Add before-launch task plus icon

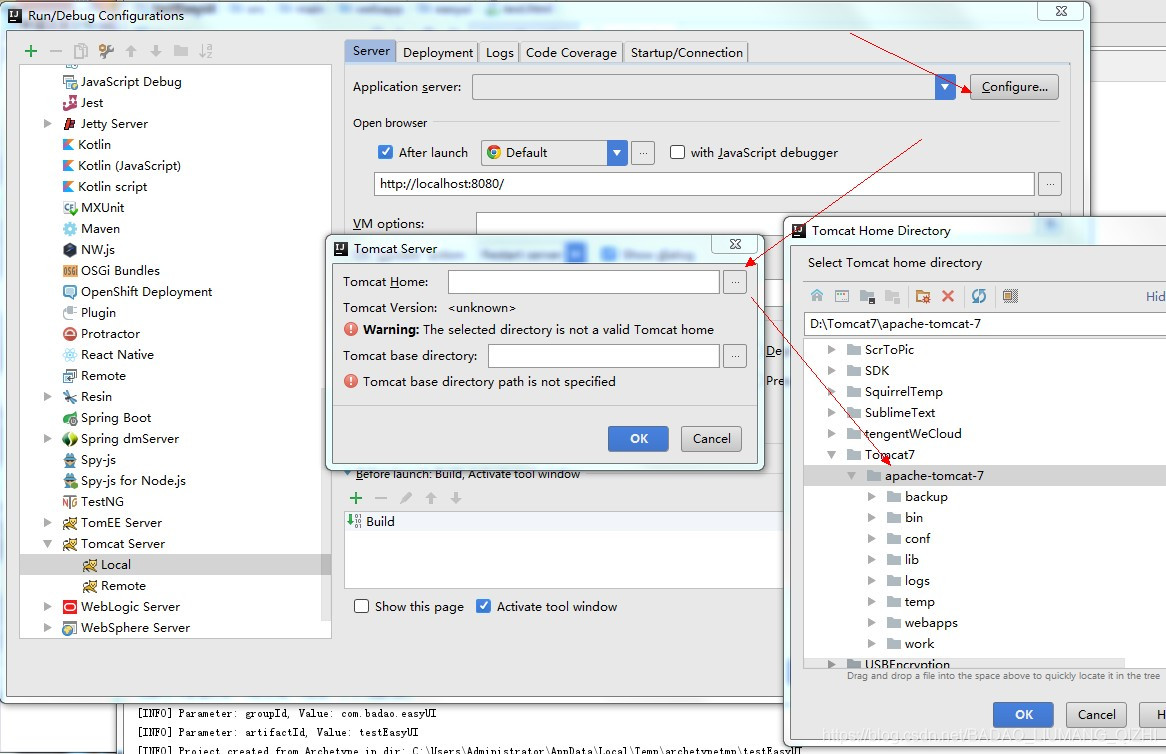(x=356, y=497)
